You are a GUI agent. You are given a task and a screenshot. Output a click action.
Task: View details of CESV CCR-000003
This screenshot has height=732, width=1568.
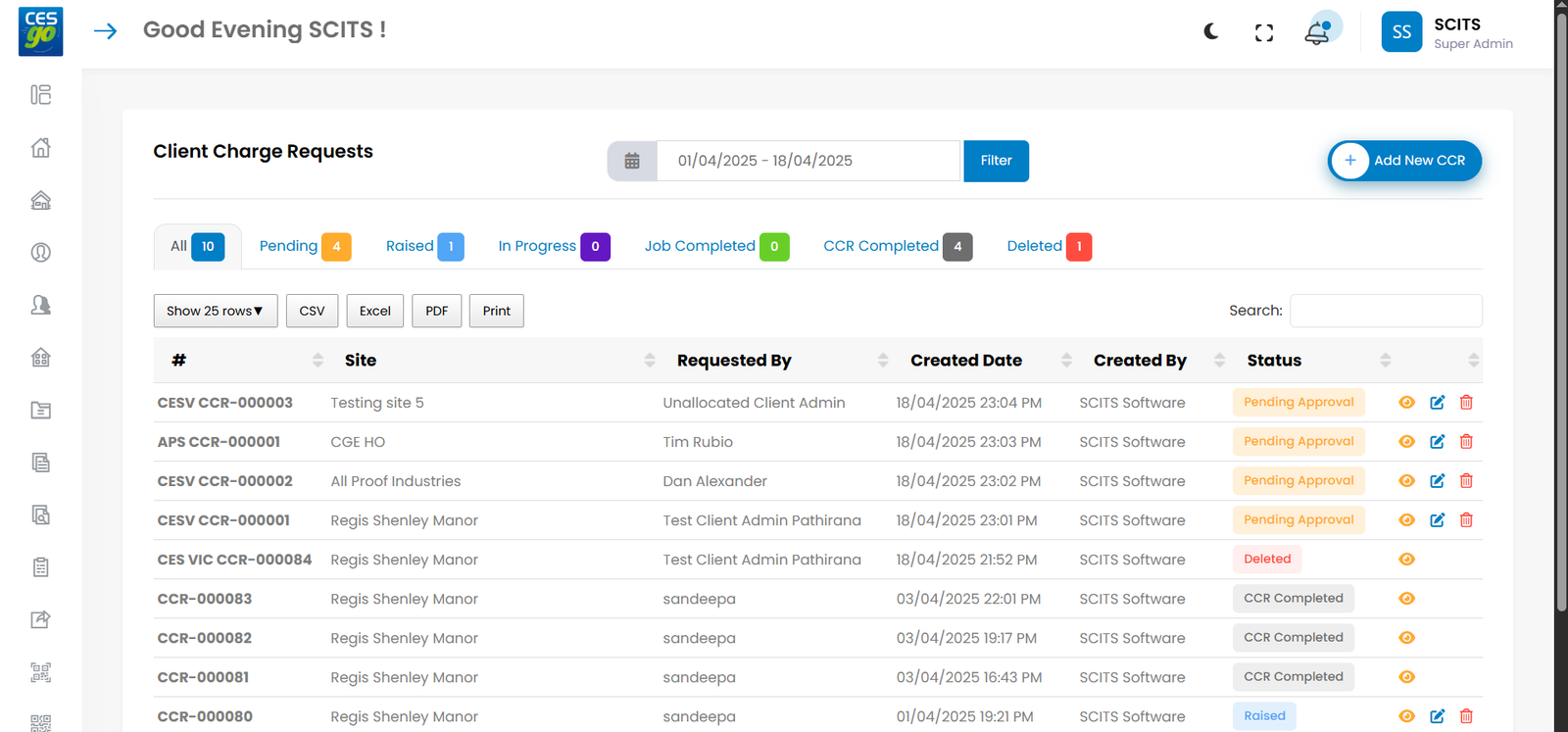click(x=1406, y=403)
